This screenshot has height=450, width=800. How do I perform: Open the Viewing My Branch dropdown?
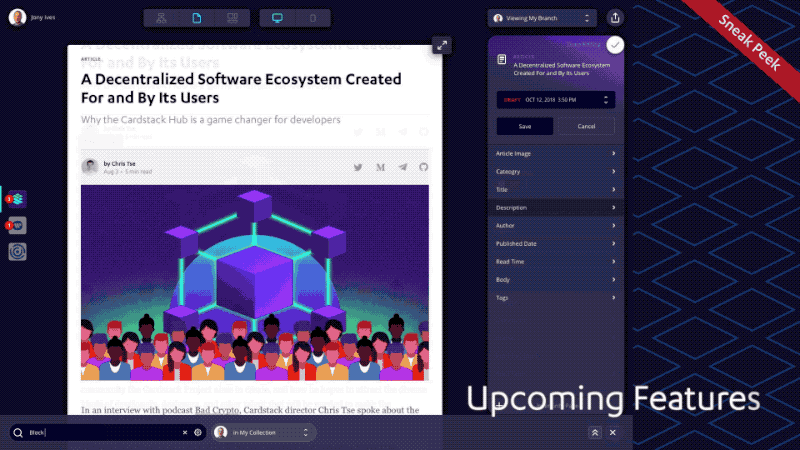coord(542,18)
